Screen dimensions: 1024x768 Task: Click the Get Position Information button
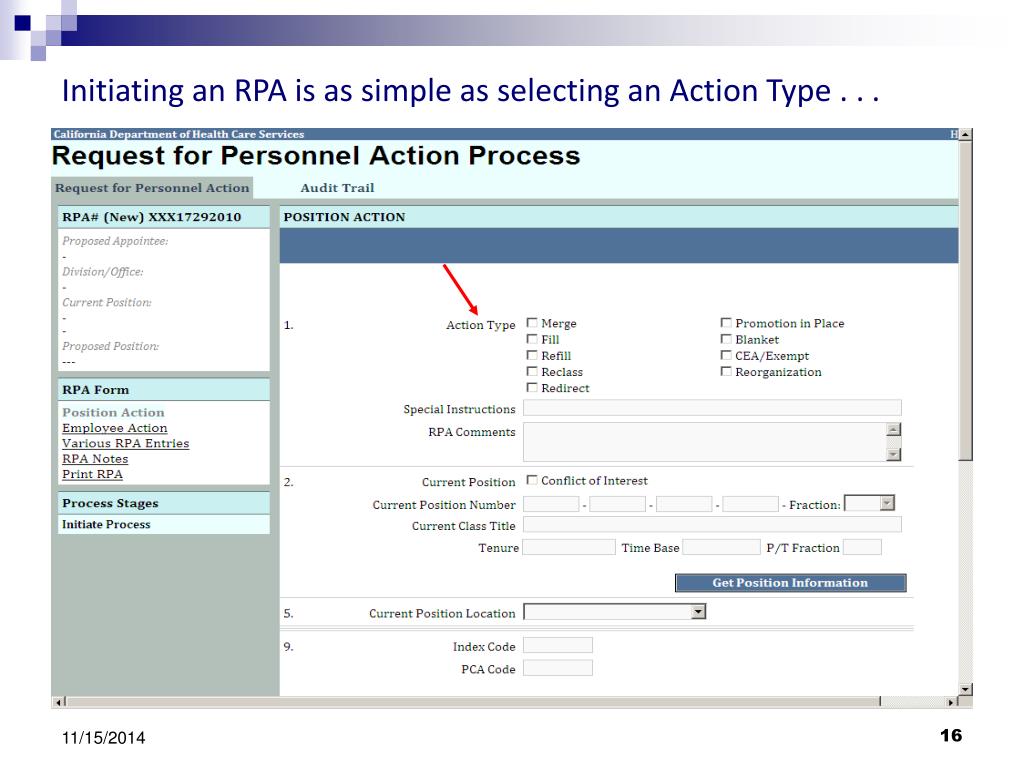tap(790, 583)
